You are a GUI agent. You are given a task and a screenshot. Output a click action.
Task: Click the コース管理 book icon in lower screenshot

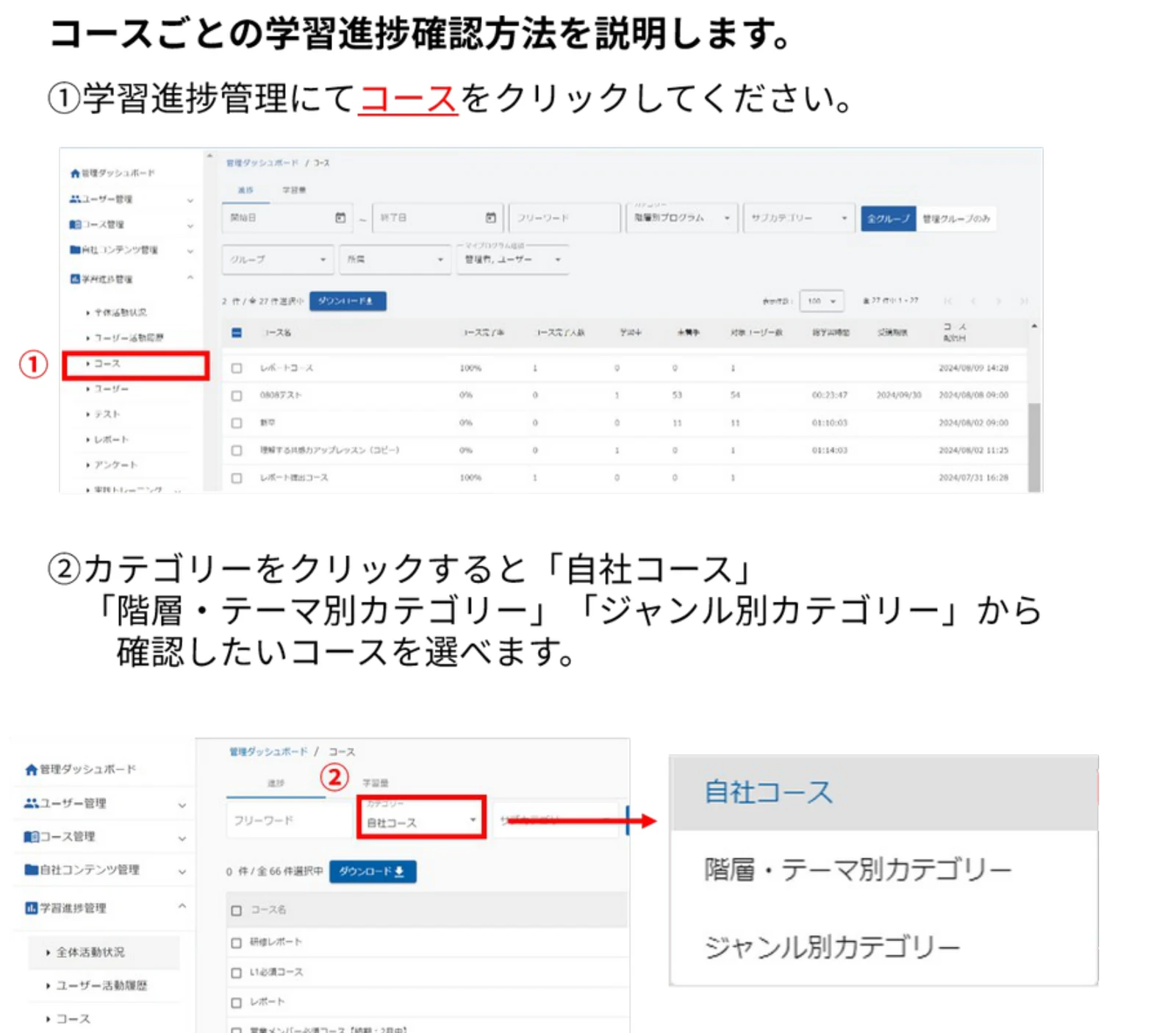click(31, 837)
